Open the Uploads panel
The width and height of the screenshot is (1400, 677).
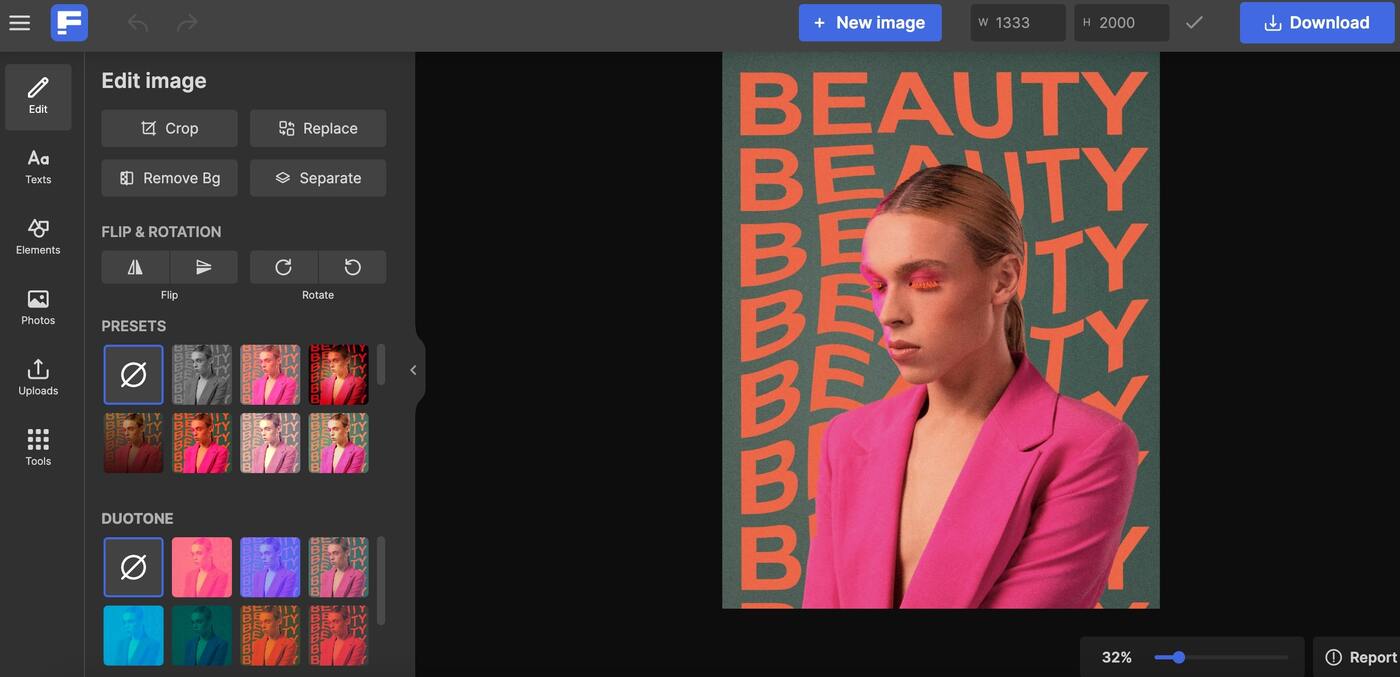coord(38,377)
